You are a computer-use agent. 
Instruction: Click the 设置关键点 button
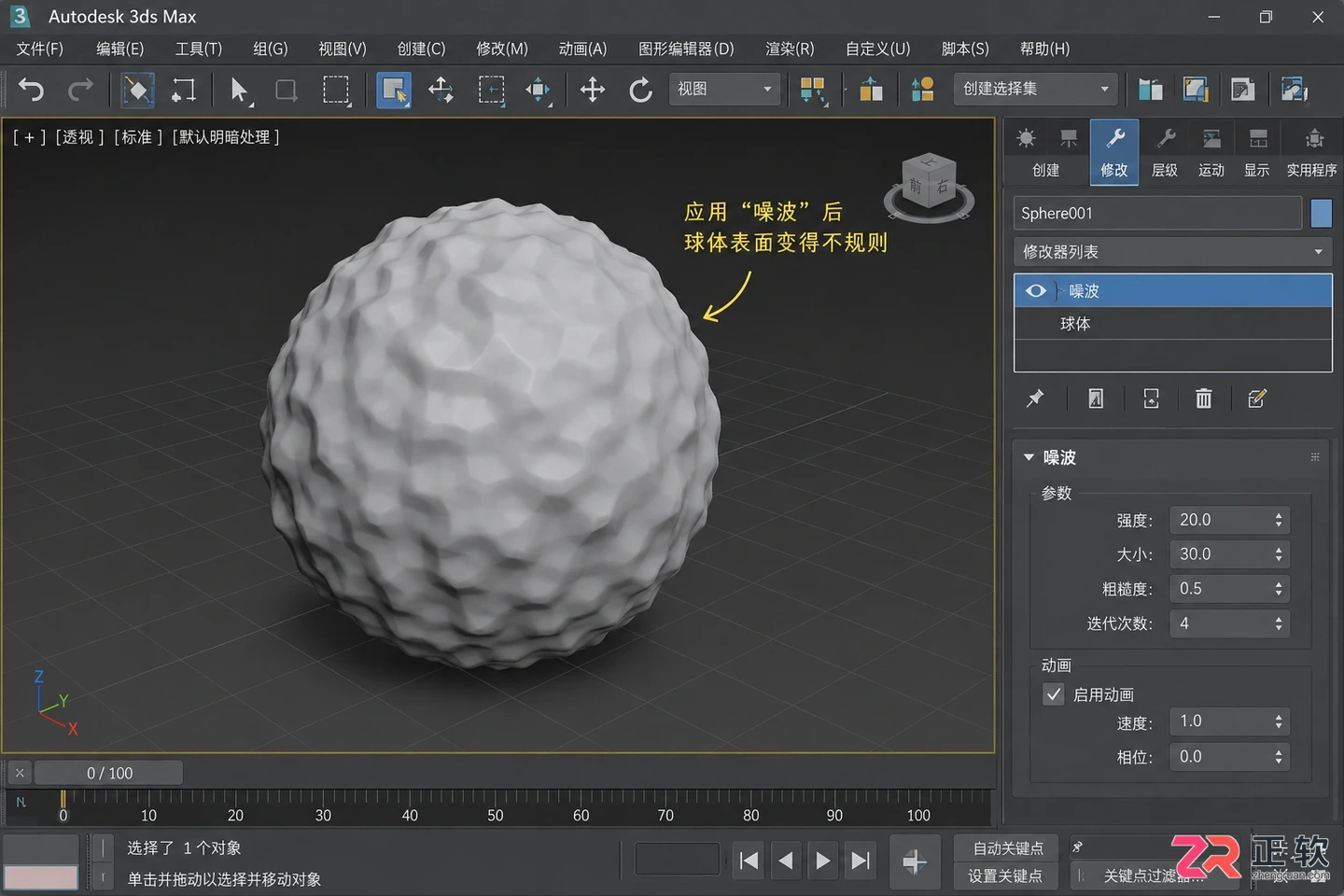[1005, 875]
